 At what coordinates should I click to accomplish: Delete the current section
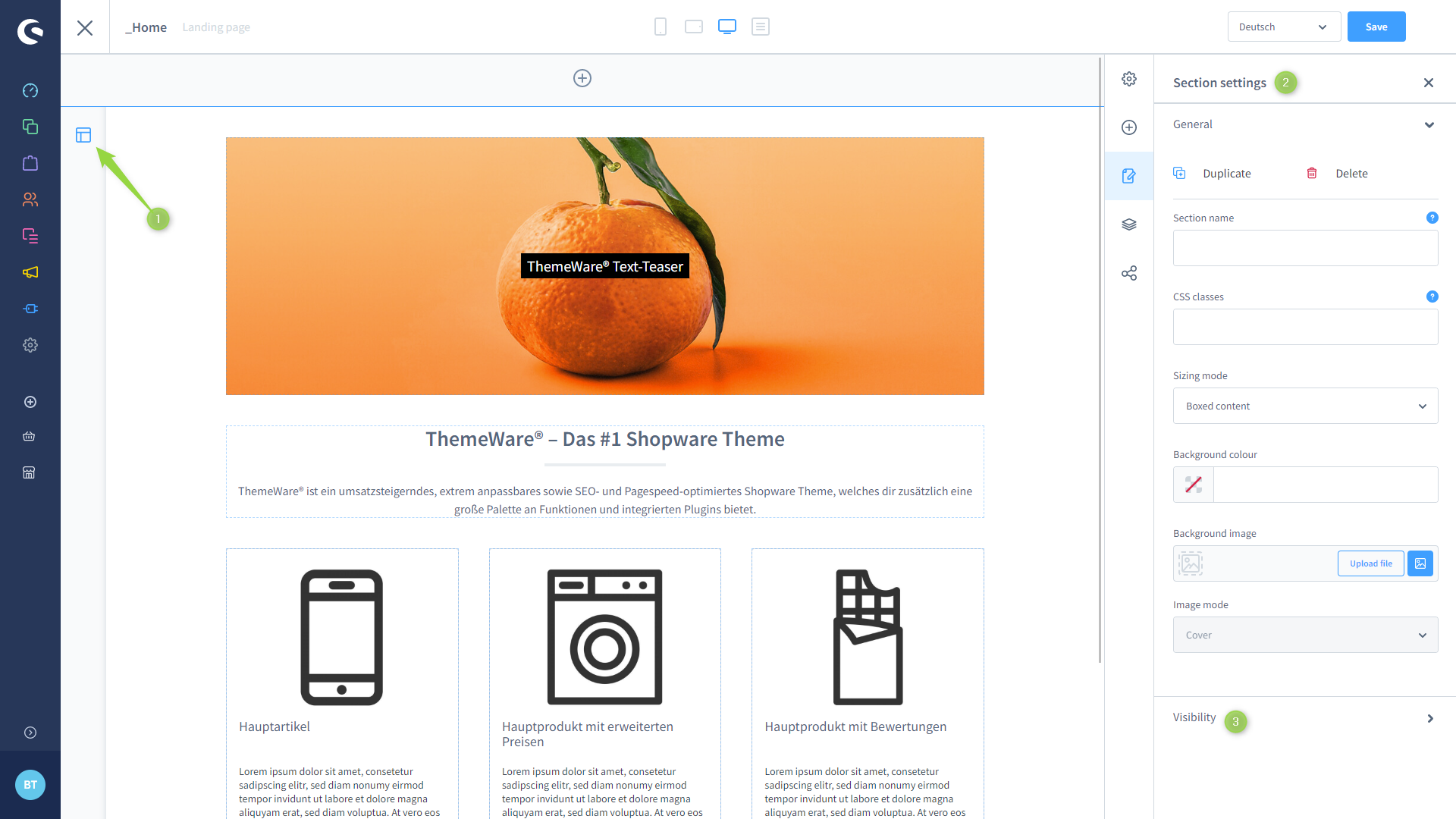(x=1337, y=174)
